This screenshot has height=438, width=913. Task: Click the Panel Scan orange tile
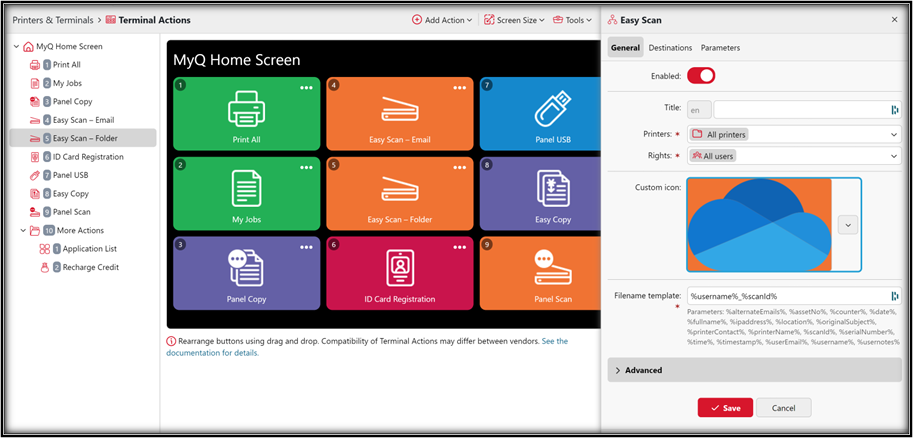tap(540, 273)
